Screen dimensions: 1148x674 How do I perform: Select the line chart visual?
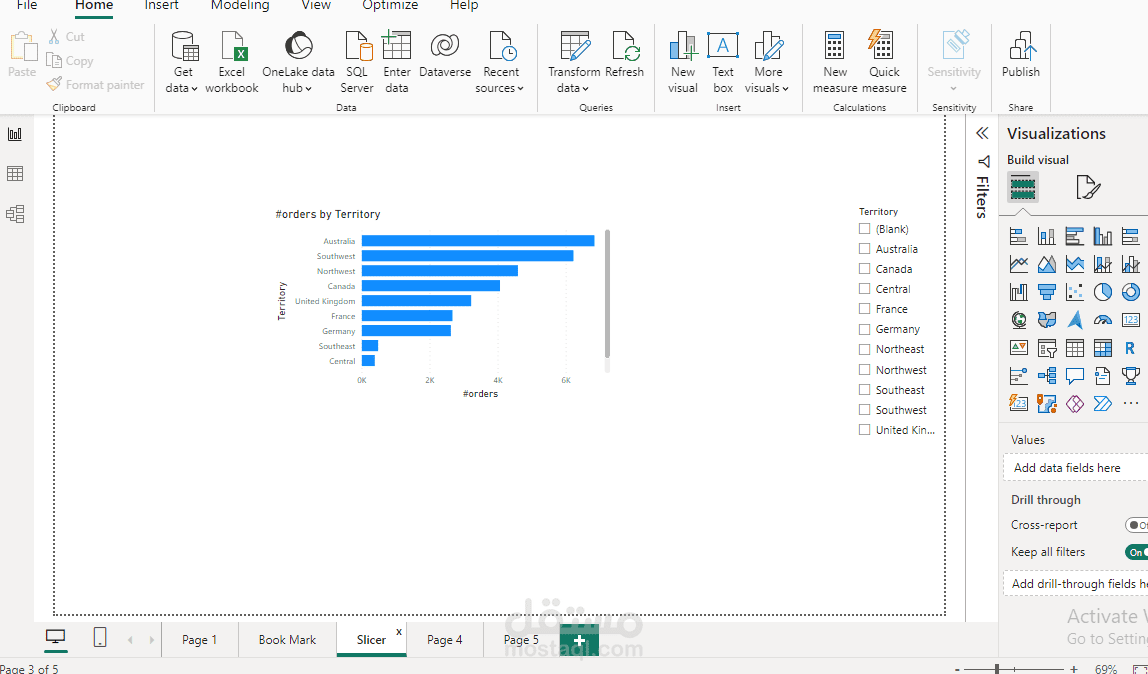pos(1018,264)
